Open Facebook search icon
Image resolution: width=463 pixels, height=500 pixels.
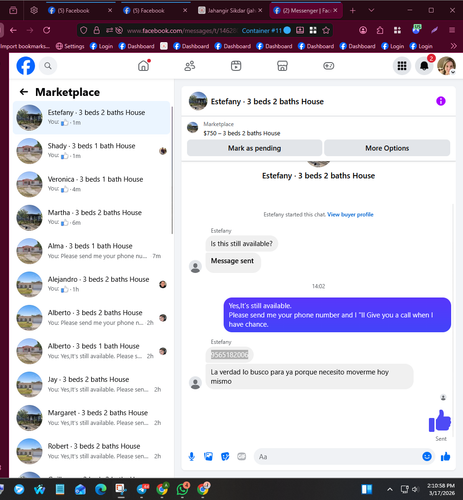tap(48, 66)
